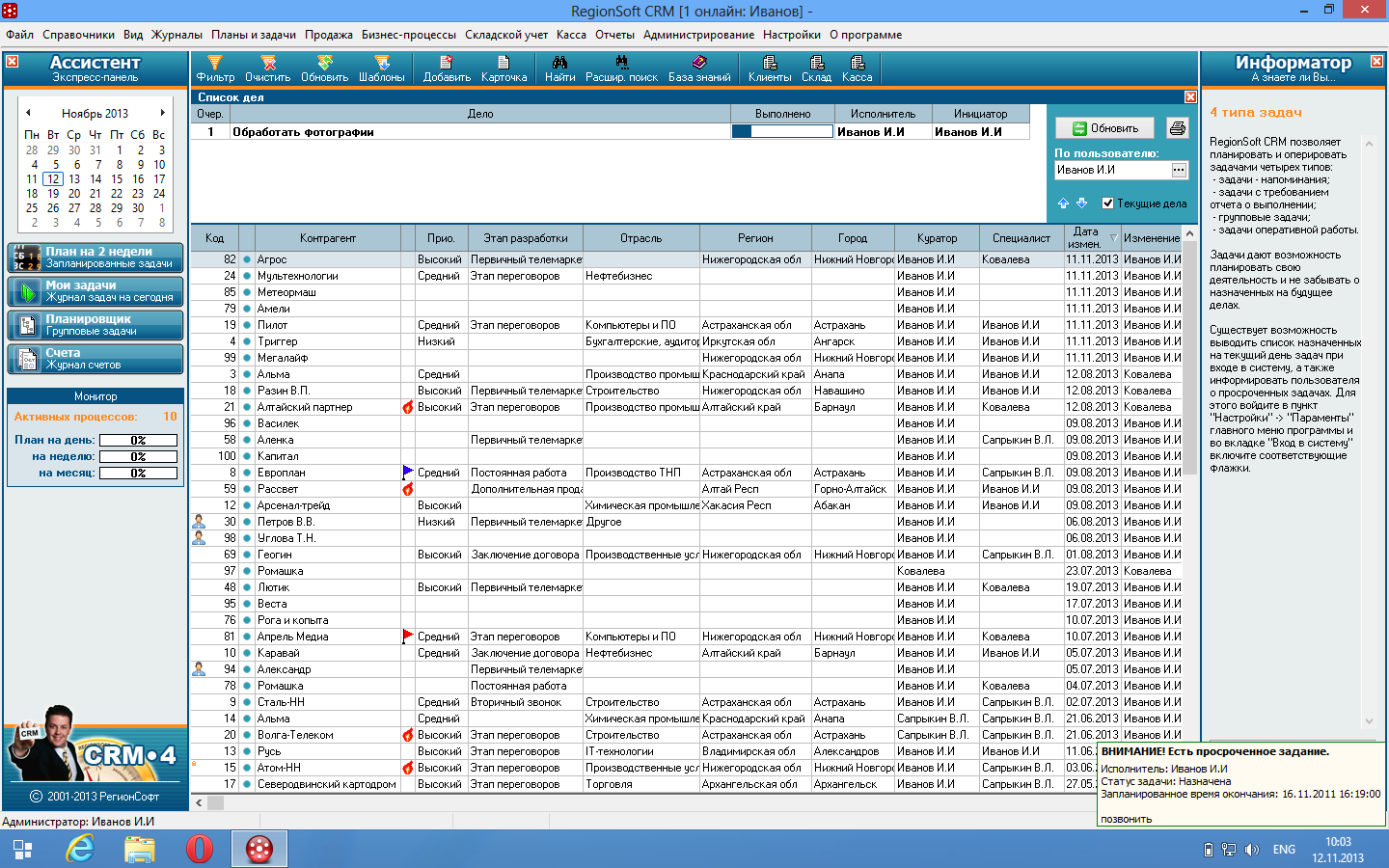Image resolution: width=1389 pixels, height=868 pixels.
Task: Open План на 2 недели panel button
Action: point(95,258)
